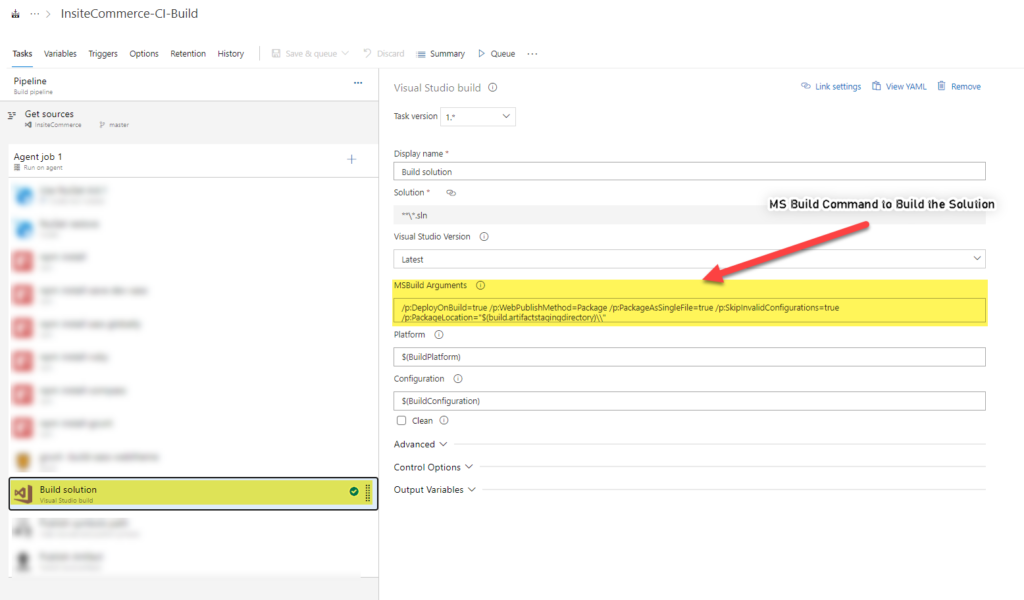The width and height of the screenshot is (1024, 600).
Task: Enable the Clean checkbox
Action: pyautogui.click(x=401, y=420)
